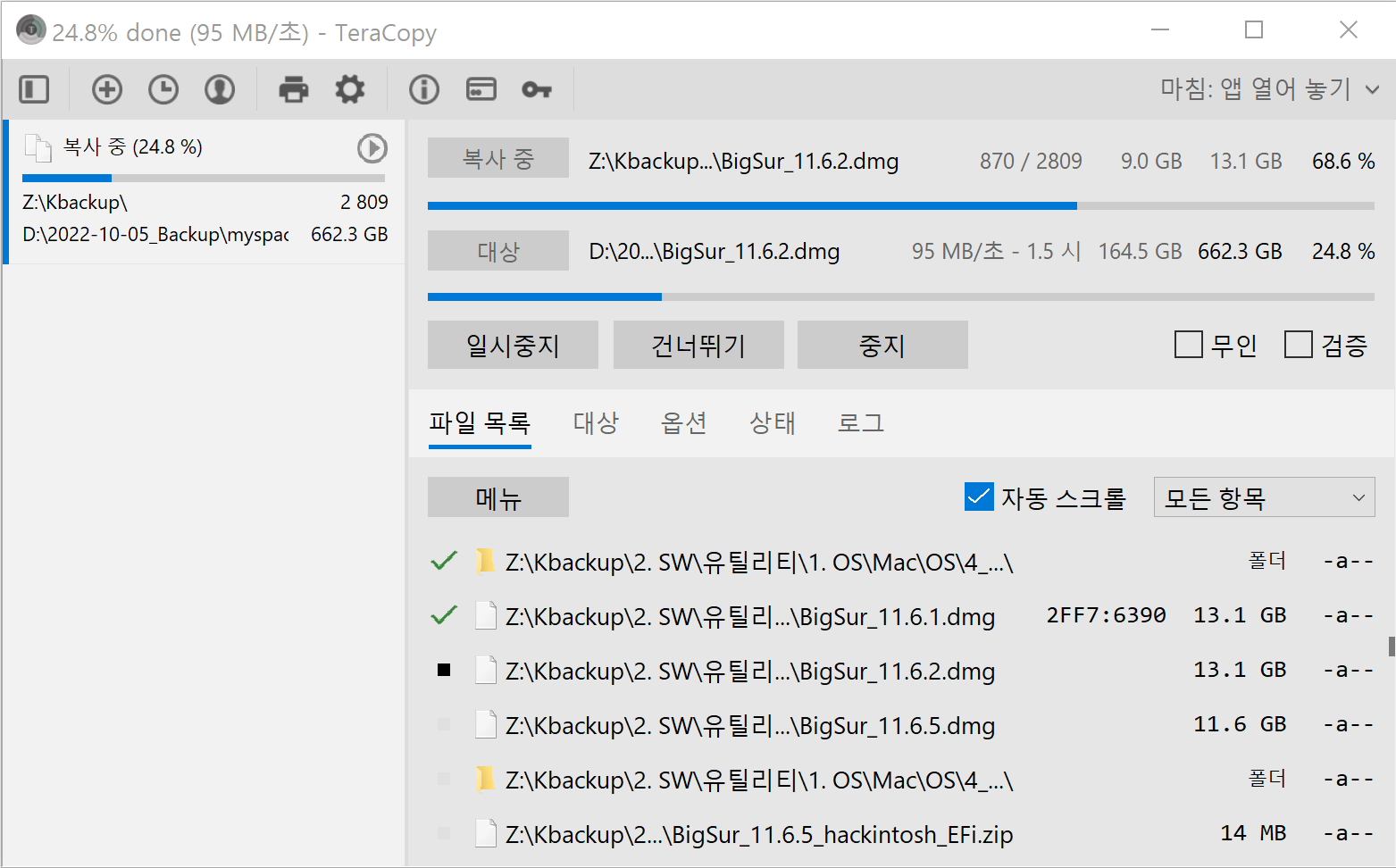Image resolution: width=1396 pixels, height=868 pixels.
Task: Click the play circle icon on copy job
Action: click(372, 148)
